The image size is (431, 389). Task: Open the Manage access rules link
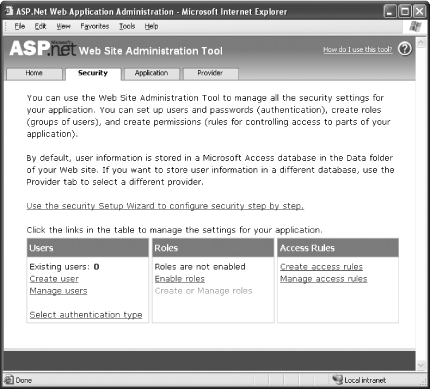[324, 279]
